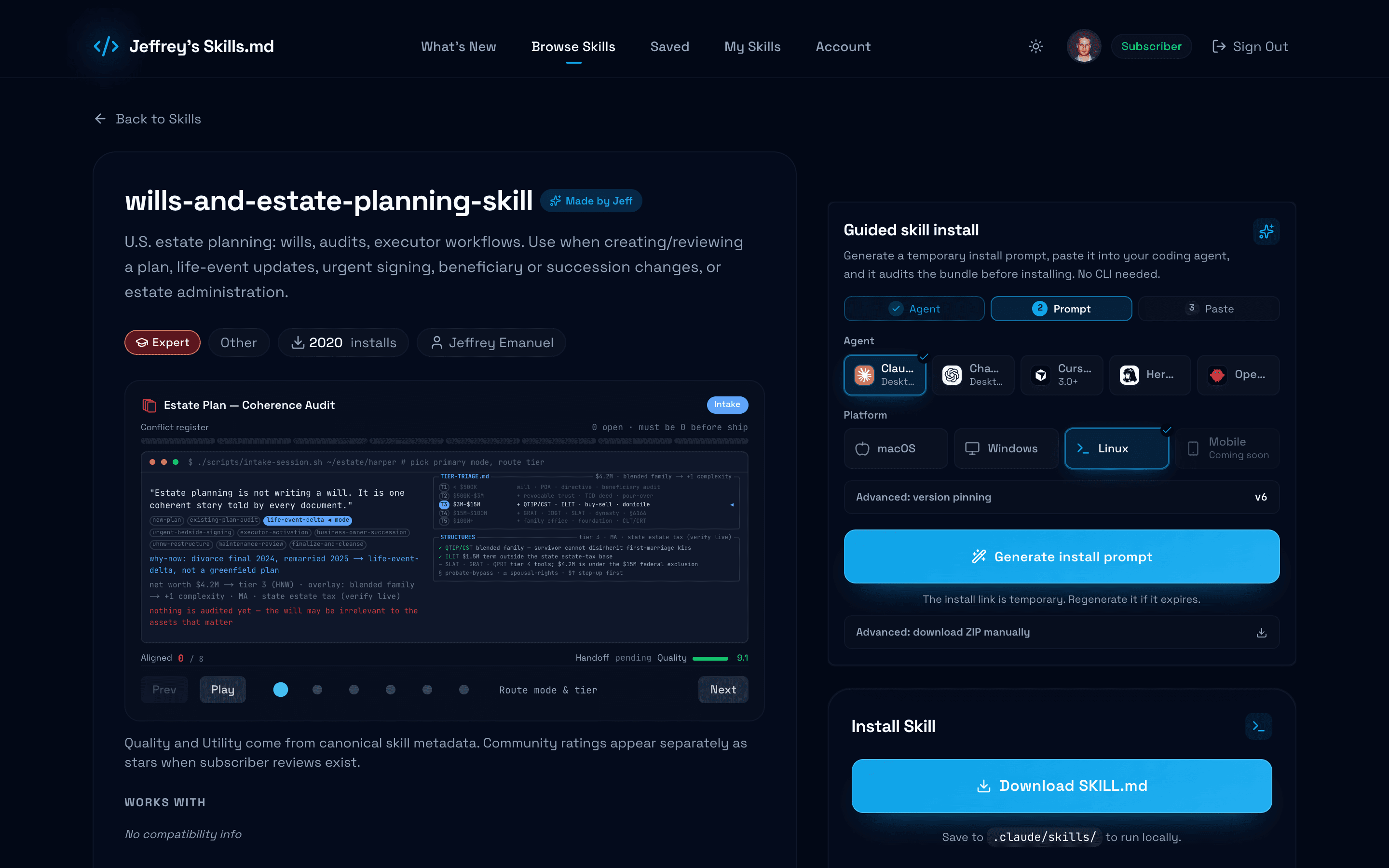Screen dimensions: 1389x868
Task: Toggle the light/dark theme sun icon
Action: 1035,46
